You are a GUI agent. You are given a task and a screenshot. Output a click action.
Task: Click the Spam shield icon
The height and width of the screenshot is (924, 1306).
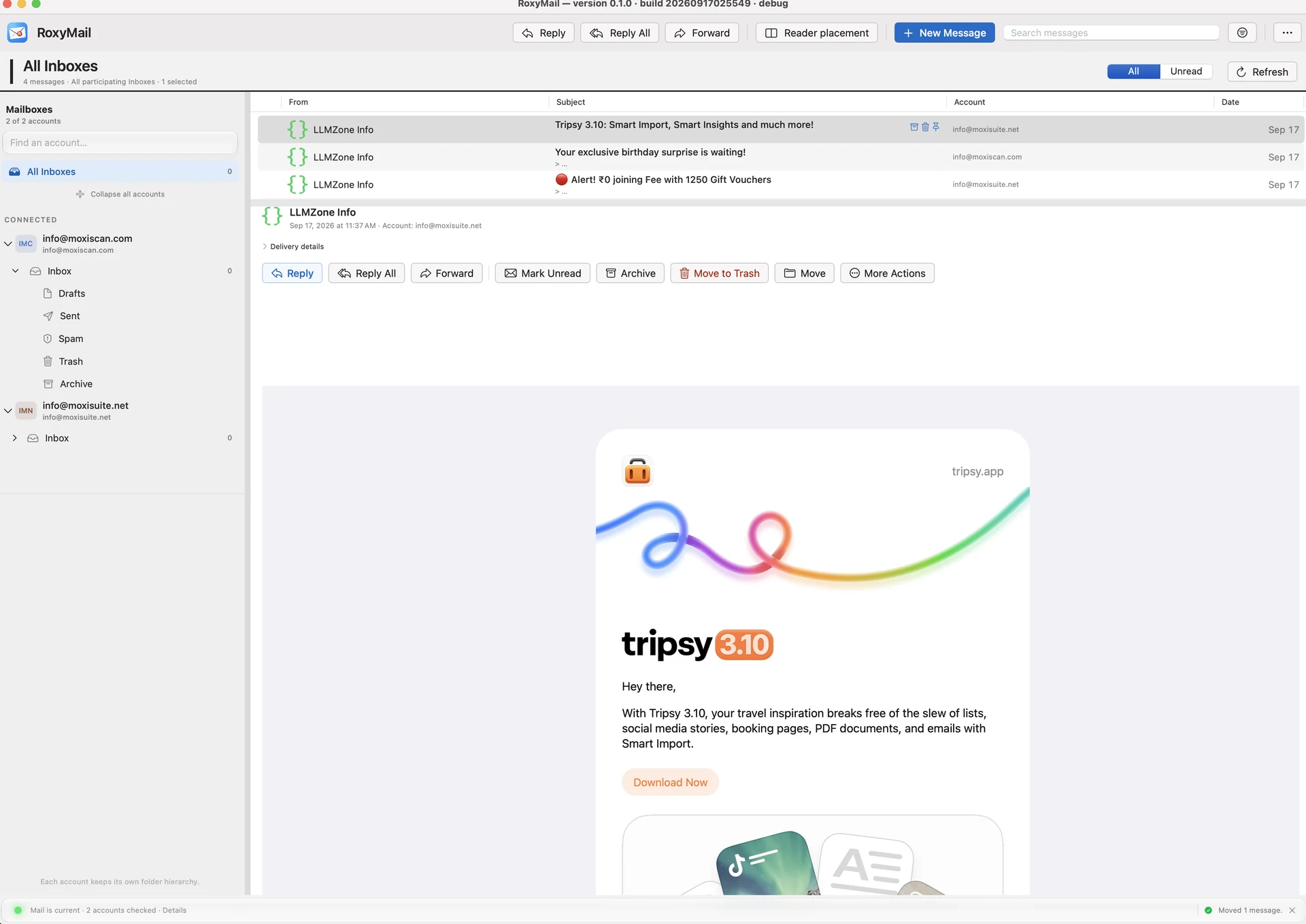[48, 339]
